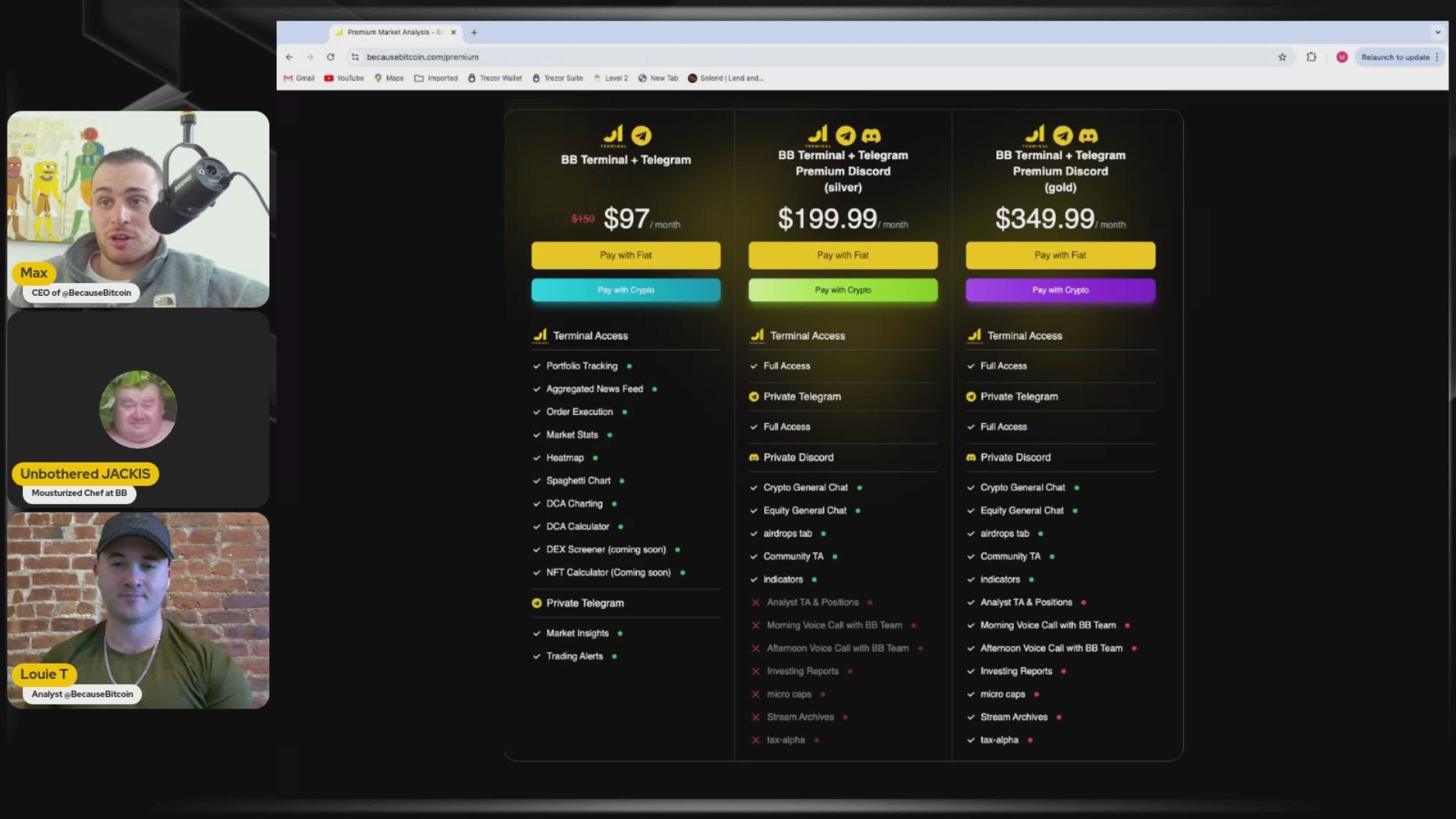The image size is (1456, 819).
Task: Click the X mark beside silver tax-alpha
Action: click(x=755, y=740)
